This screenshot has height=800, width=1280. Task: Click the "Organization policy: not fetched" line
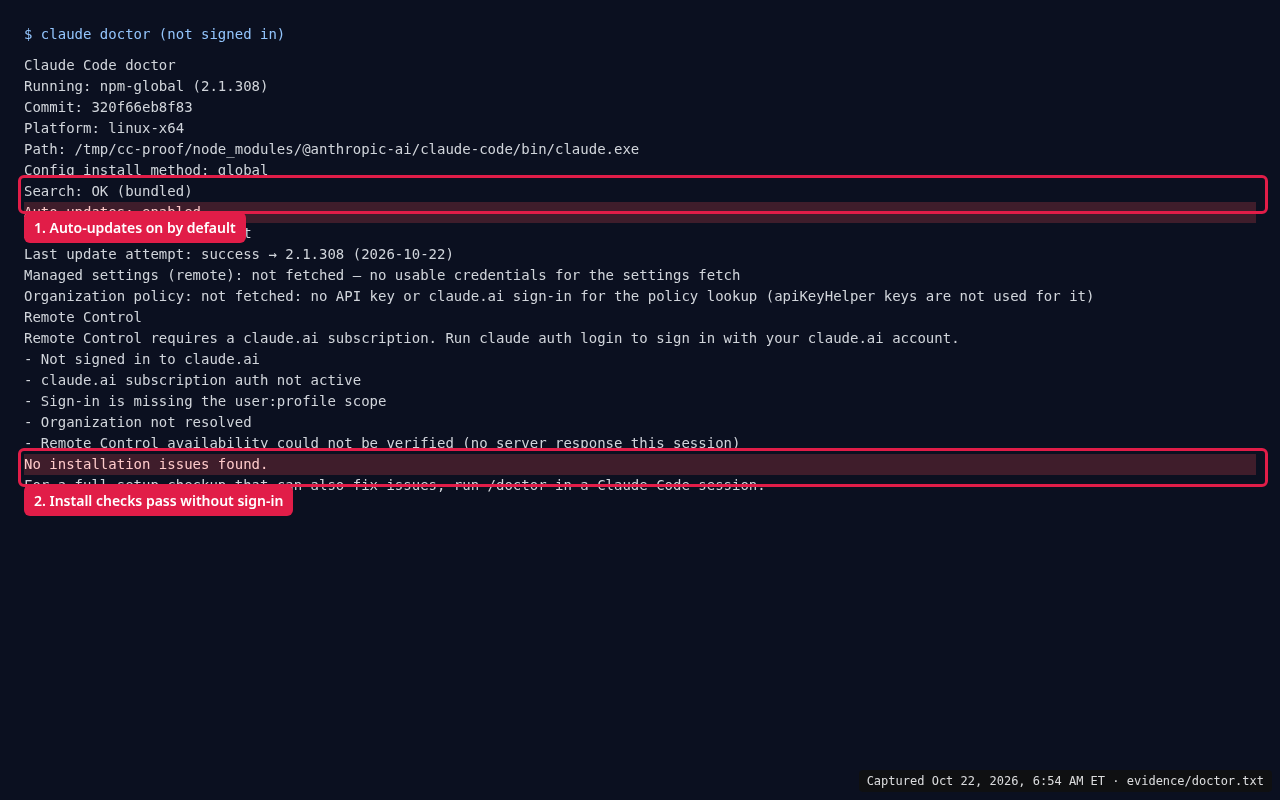point(559,296)
